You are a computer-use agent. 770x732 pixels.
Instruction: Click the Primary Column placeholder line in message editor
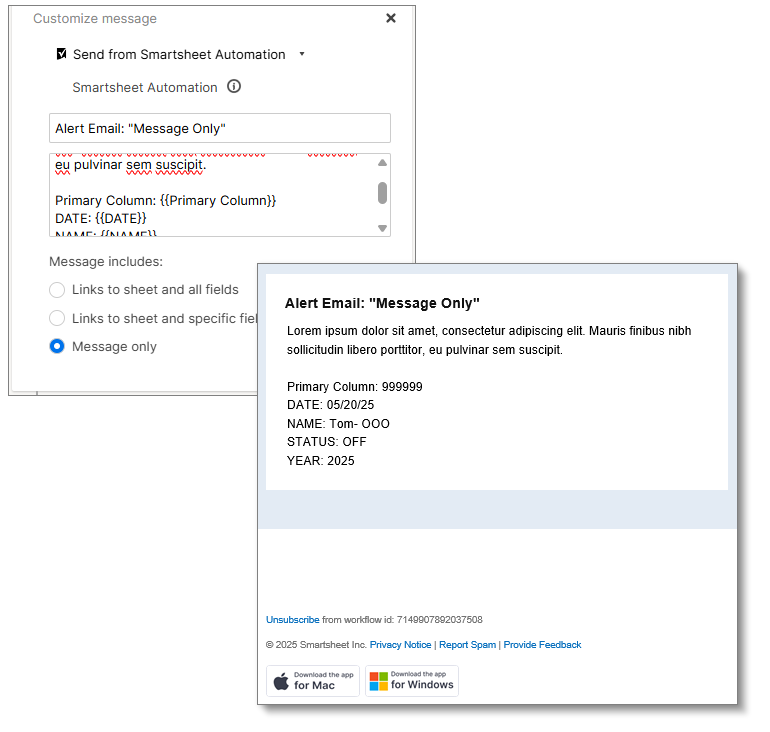coord(165,200)
